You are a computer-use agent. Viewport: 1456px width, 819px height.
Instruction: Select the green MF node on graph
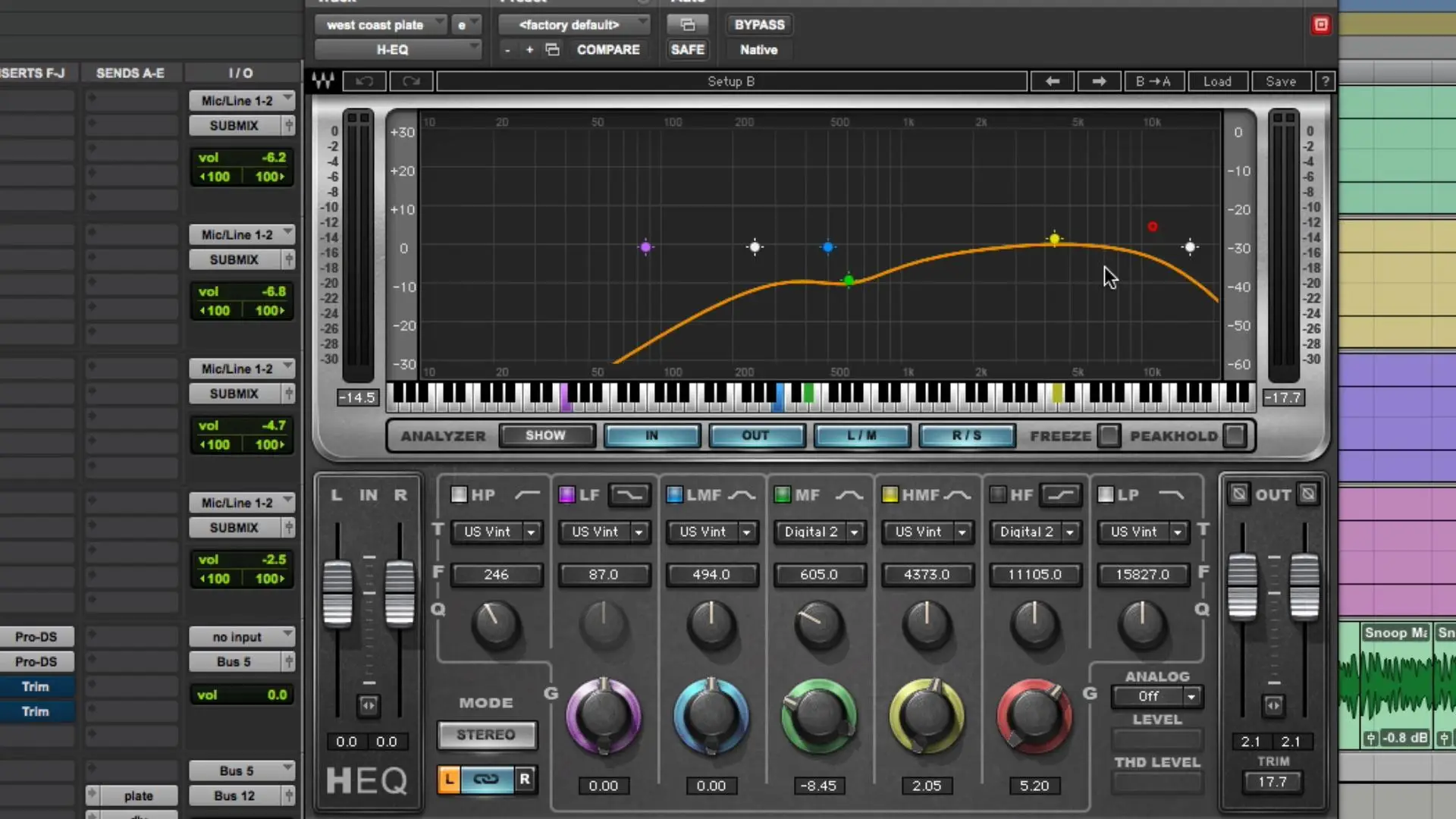click(x=849, y=281)
